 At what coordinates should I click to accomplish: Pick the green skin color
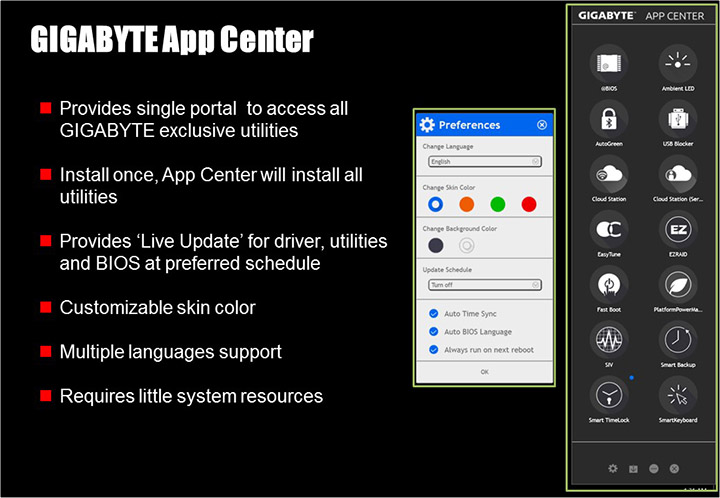point(498,204)
